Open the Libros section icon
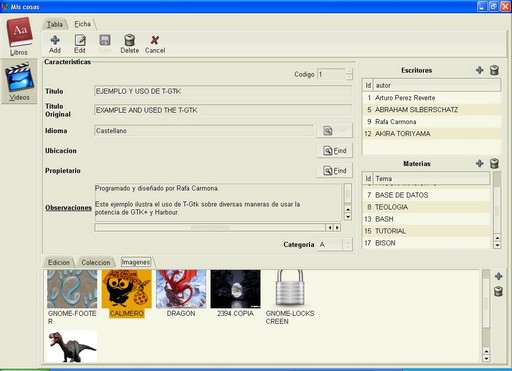The image size is (512, 371). pos(19,36)
